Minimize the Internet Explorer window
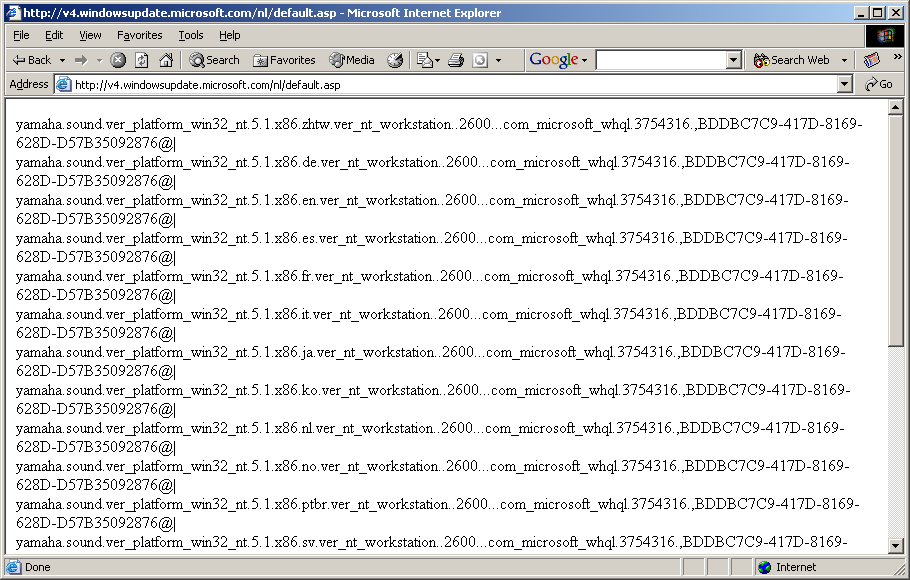 point(861,13)
